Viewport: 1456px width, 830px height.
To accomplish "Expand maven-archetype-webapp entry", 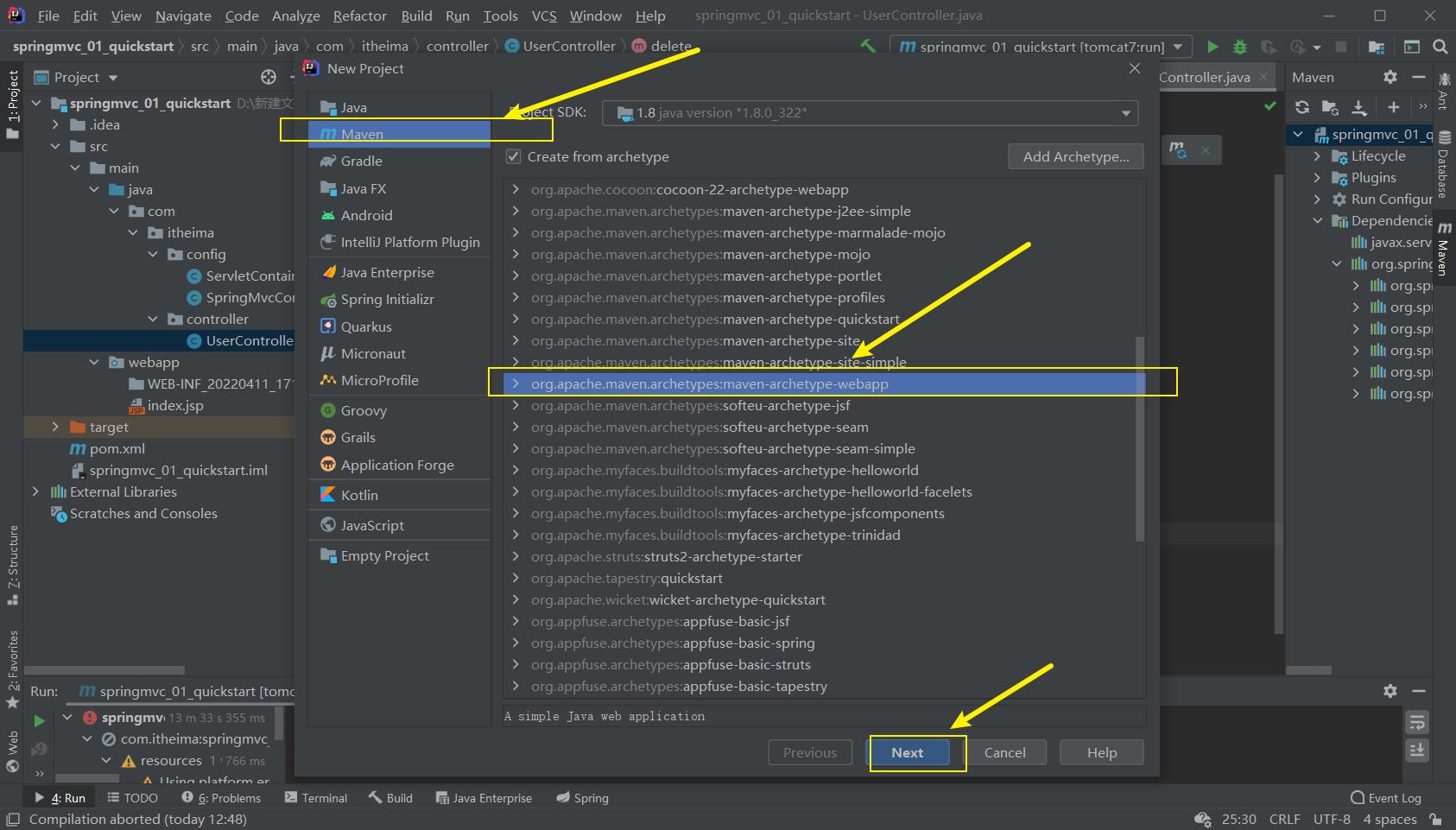I will click(x=516, y=384).
